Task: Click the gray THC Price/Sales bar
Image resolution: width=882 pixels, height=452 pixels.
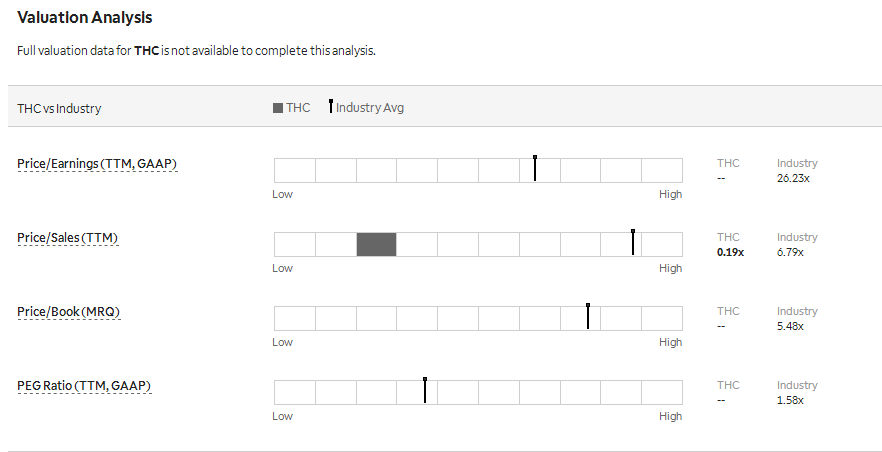Action: pos(376,245)
